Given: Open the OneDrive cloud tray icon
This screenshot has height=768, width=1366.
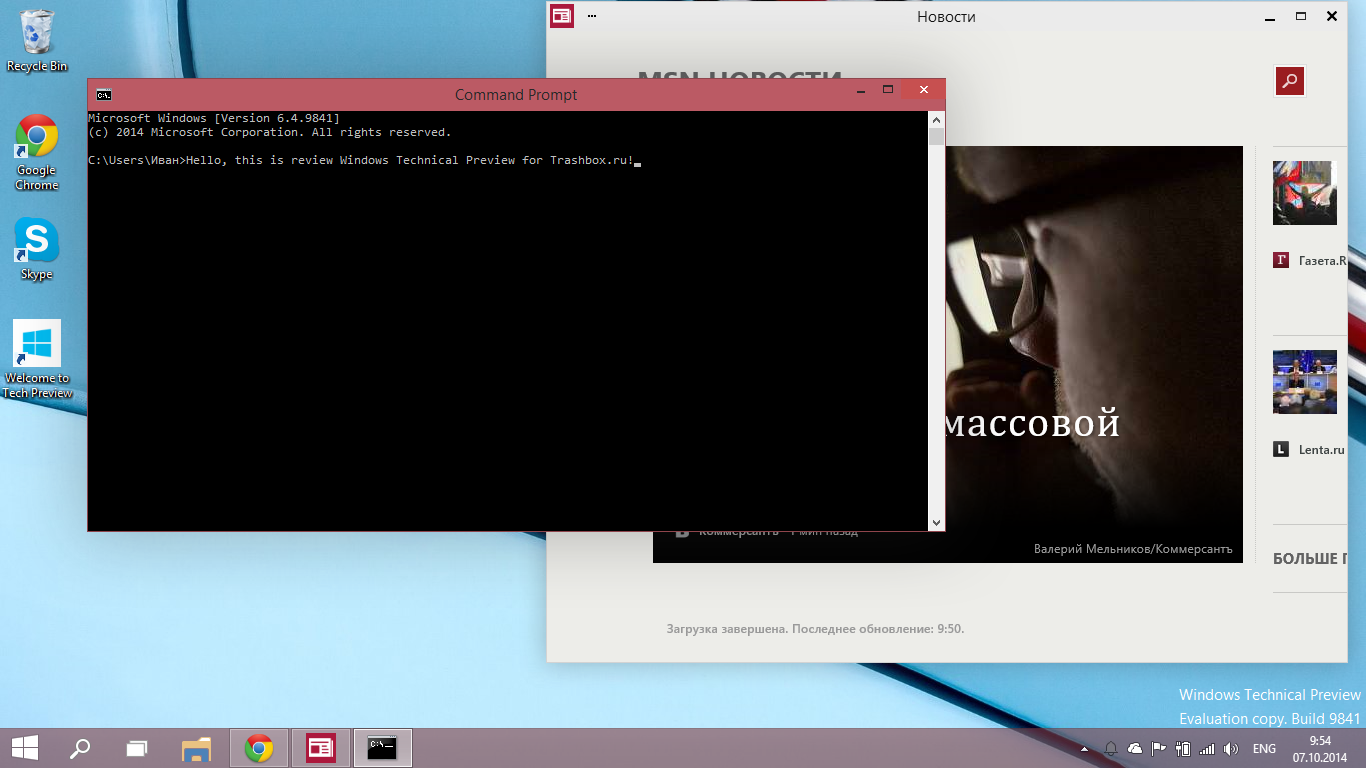Looking at the screenshot, I should [1135, 748].
